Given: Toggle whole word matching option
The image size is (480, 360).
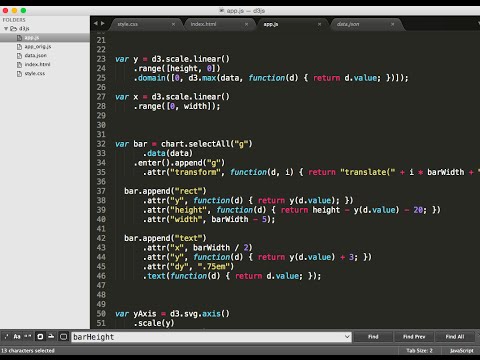Looking at the screenshot, I should (x=28, y=337).
